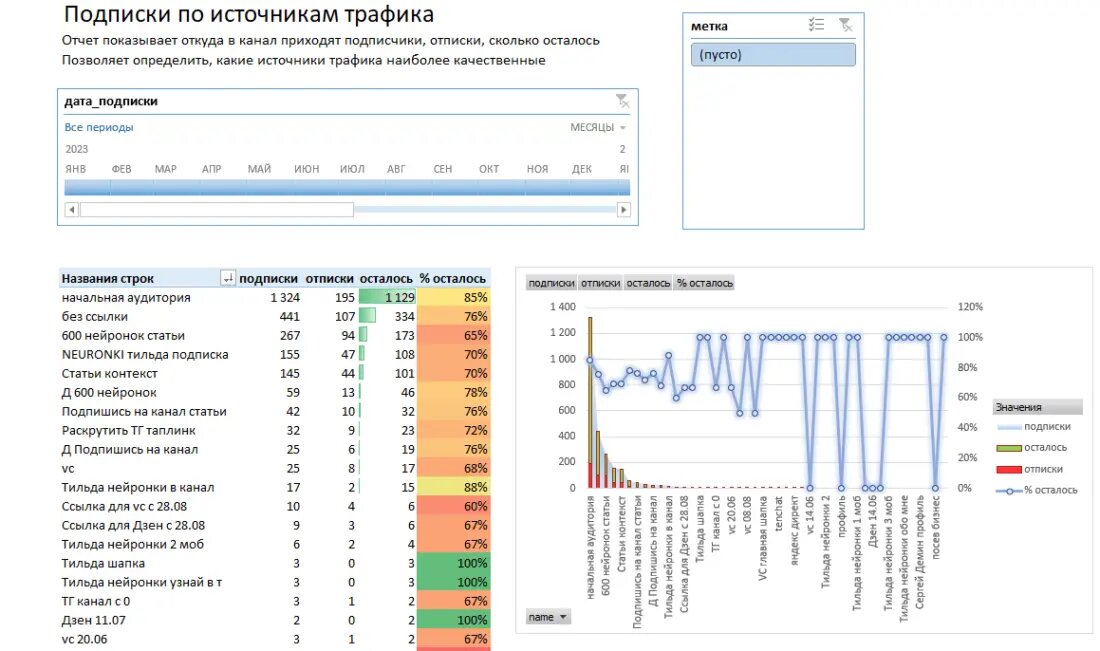The image size is (1100, 651).
Task: Click the timeline horizontal scrollbar track
Action: coord(480,208)
